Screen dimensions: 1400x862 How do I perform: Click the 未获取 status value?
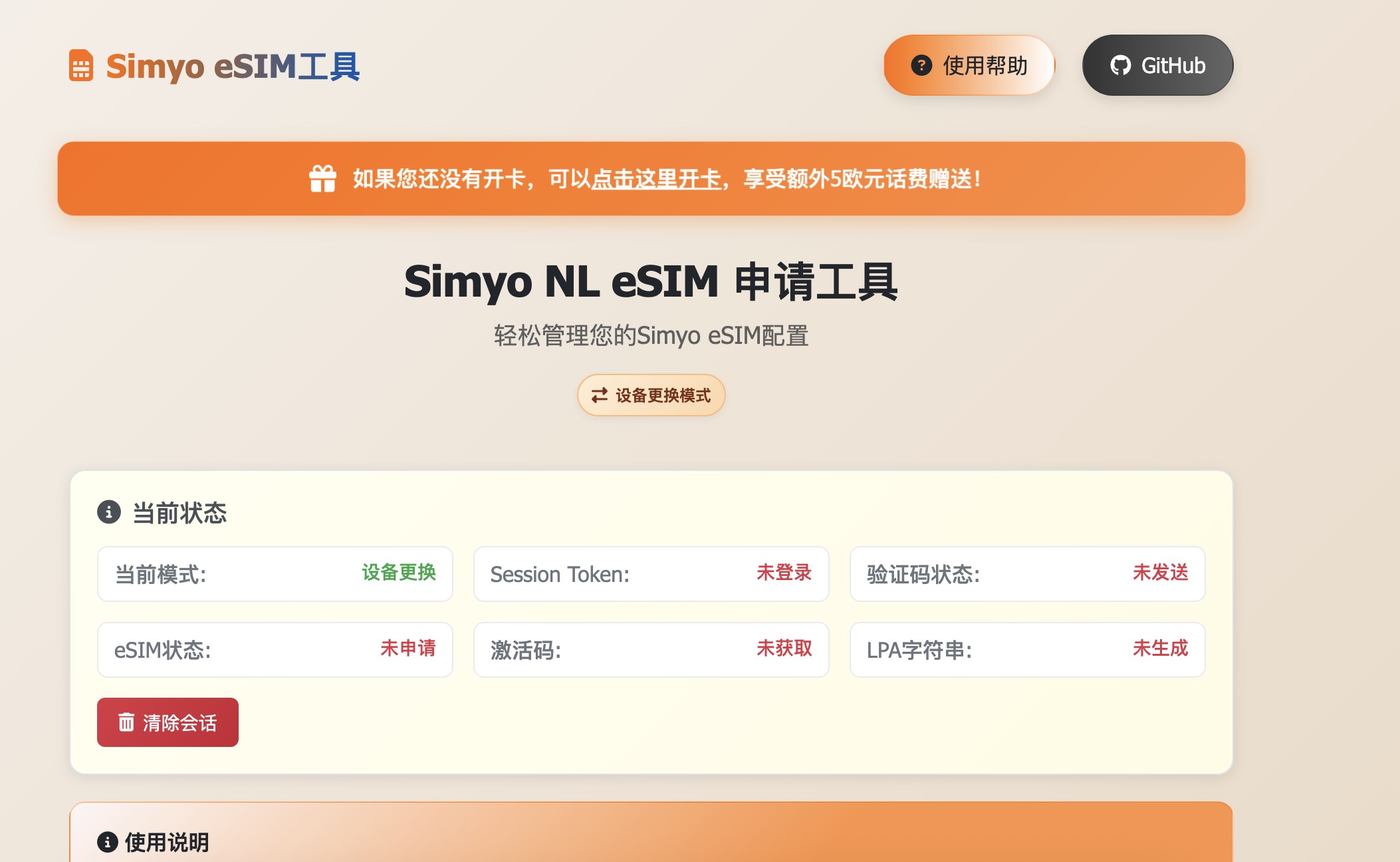(x=784, y=648)
